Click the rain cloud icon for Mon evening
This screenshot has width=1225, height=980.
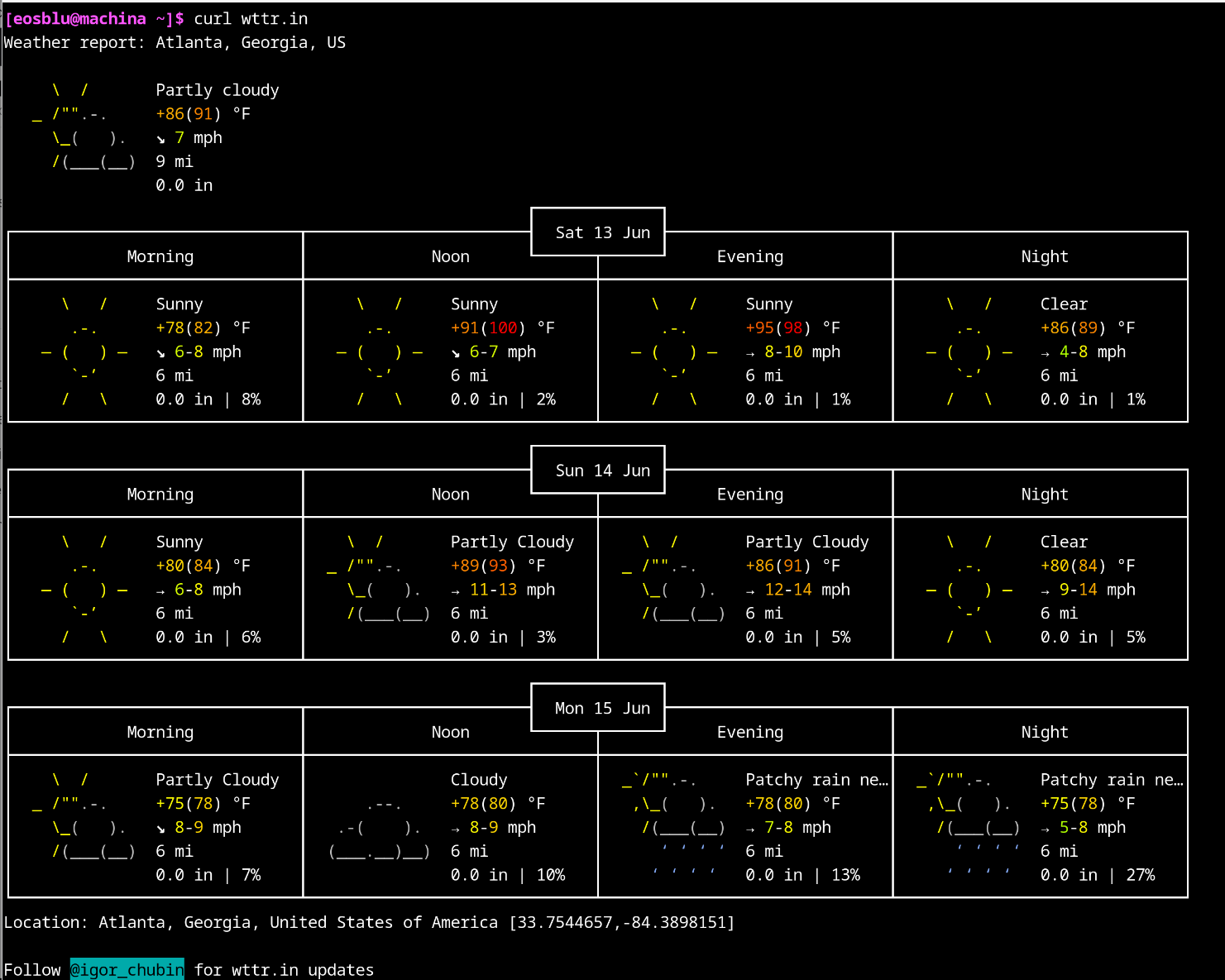[x=673, y=825]
